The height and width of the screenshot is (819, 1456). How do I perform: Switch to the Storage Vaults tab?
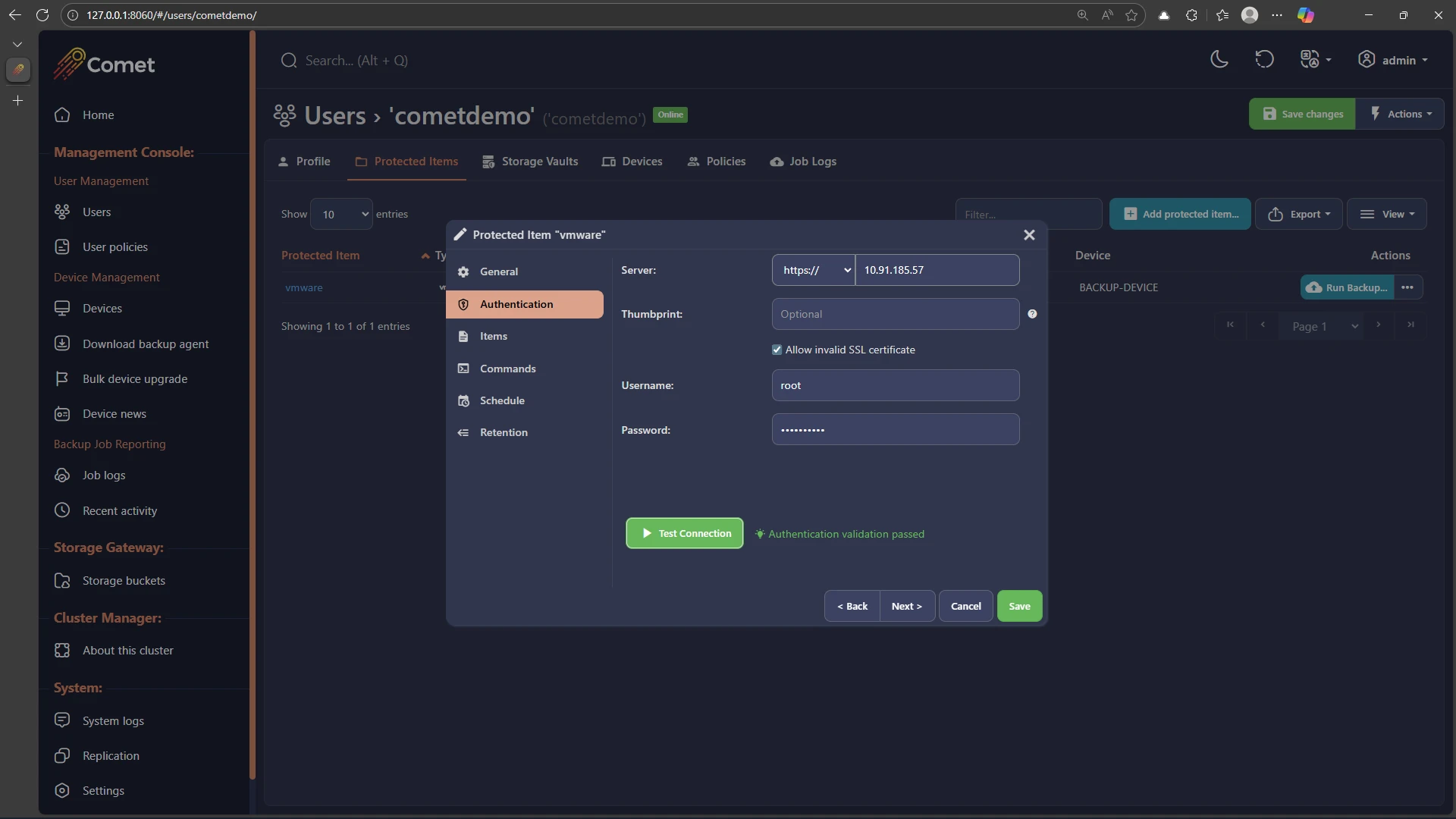(530, 162)
